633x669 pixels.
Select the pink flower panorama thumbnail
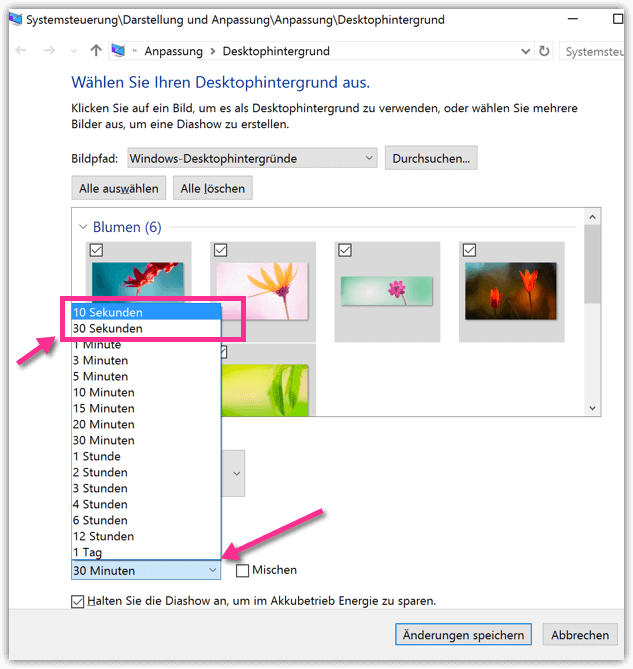(387, 291)
